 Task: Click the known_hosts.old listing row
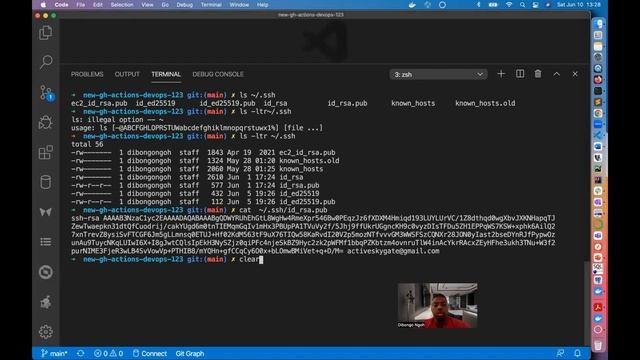(x=205, y=160)
